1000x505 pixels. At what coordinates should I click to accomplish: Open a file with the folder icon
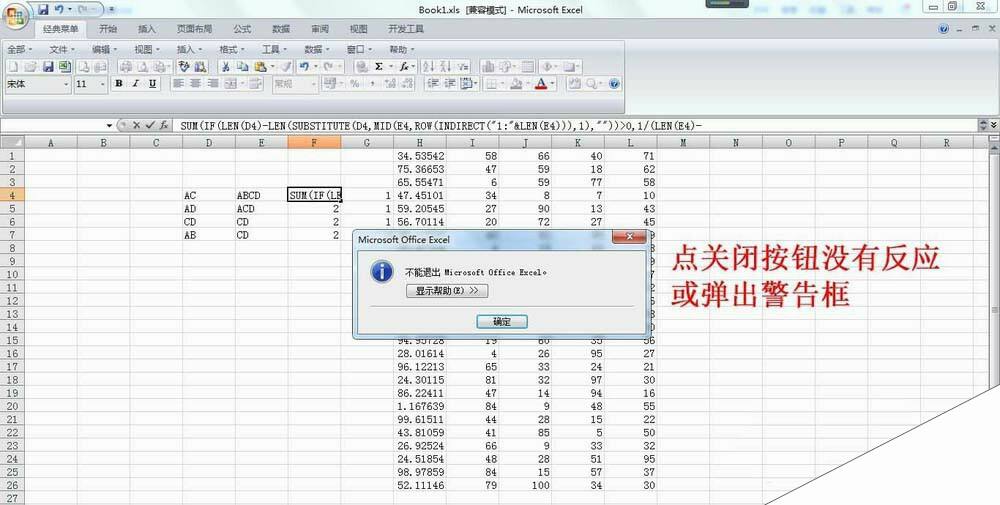pyautogui.click(x=30, y=66)
